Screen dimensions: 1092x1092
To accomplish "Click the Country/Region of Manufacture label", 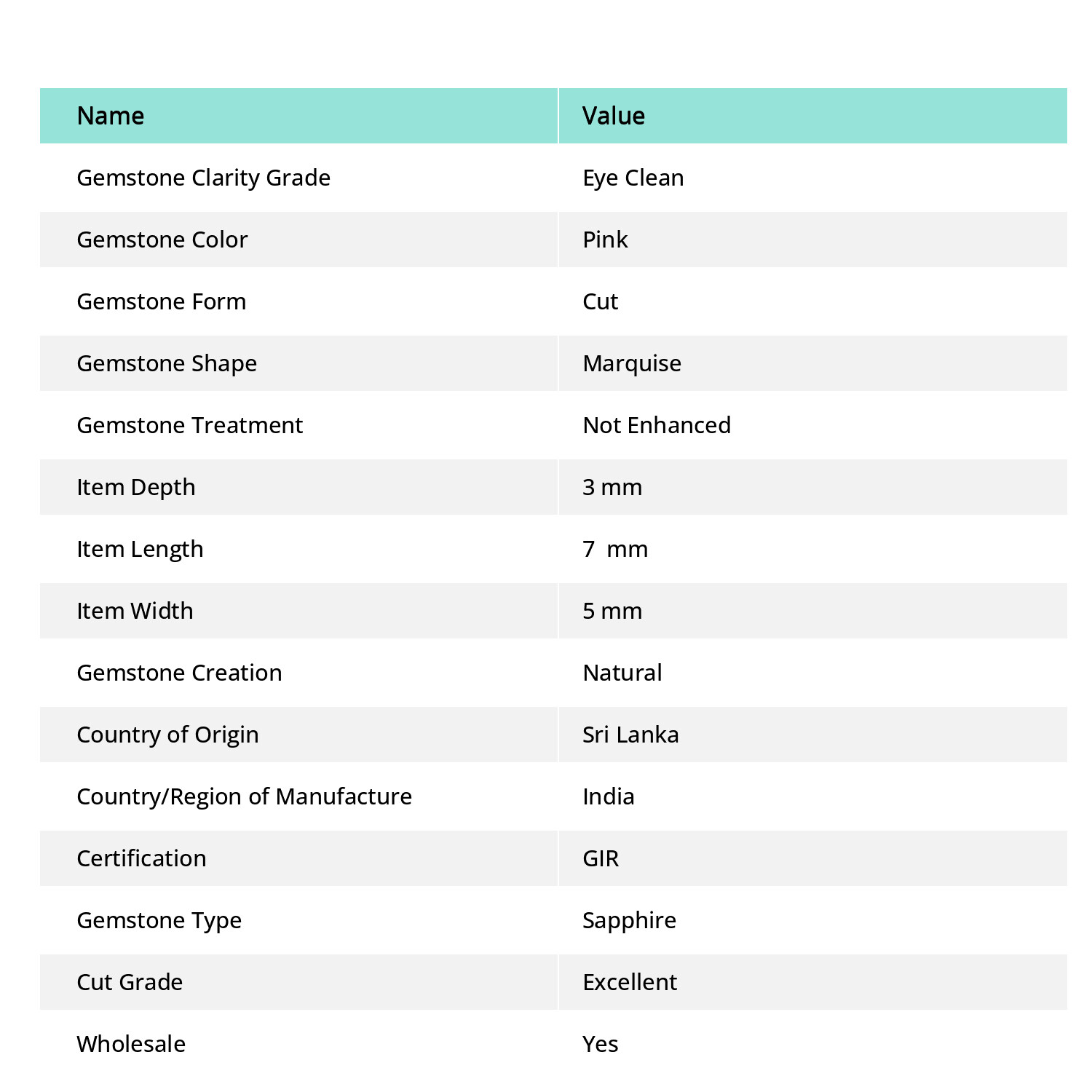I will (245, 796).
